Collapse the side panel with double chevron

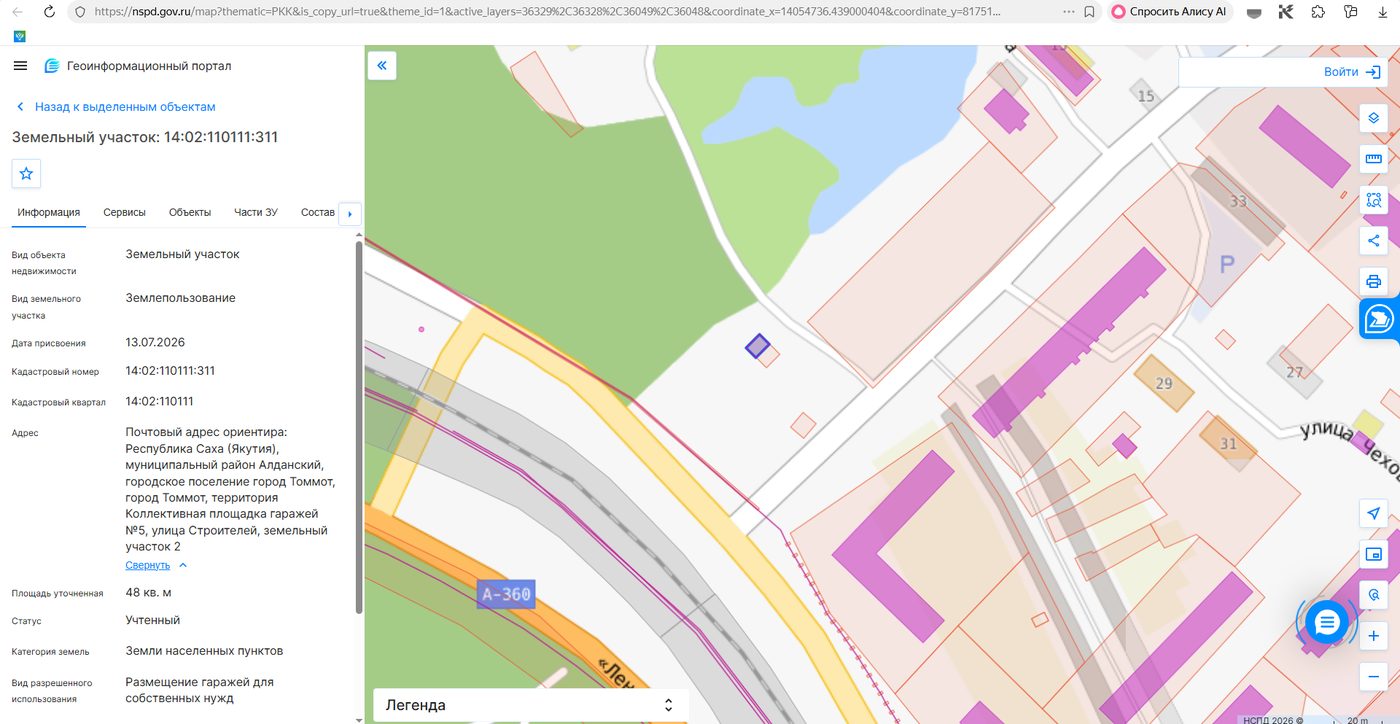click(382, 66)
